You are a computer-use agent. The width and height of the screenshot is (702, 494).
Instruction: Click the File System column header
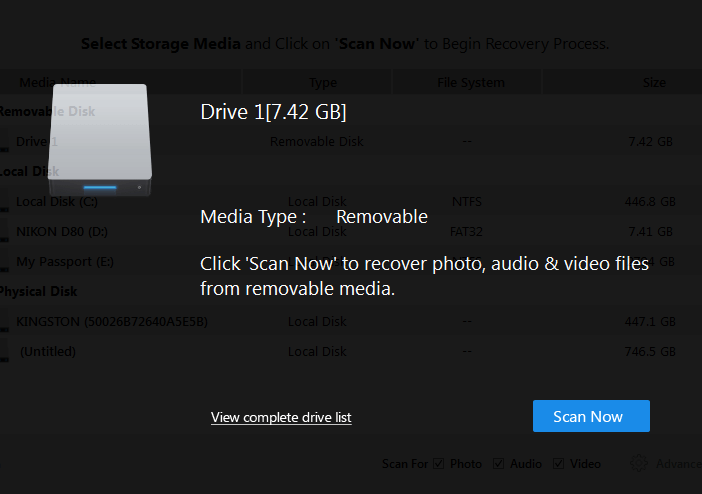coord(471,82)
